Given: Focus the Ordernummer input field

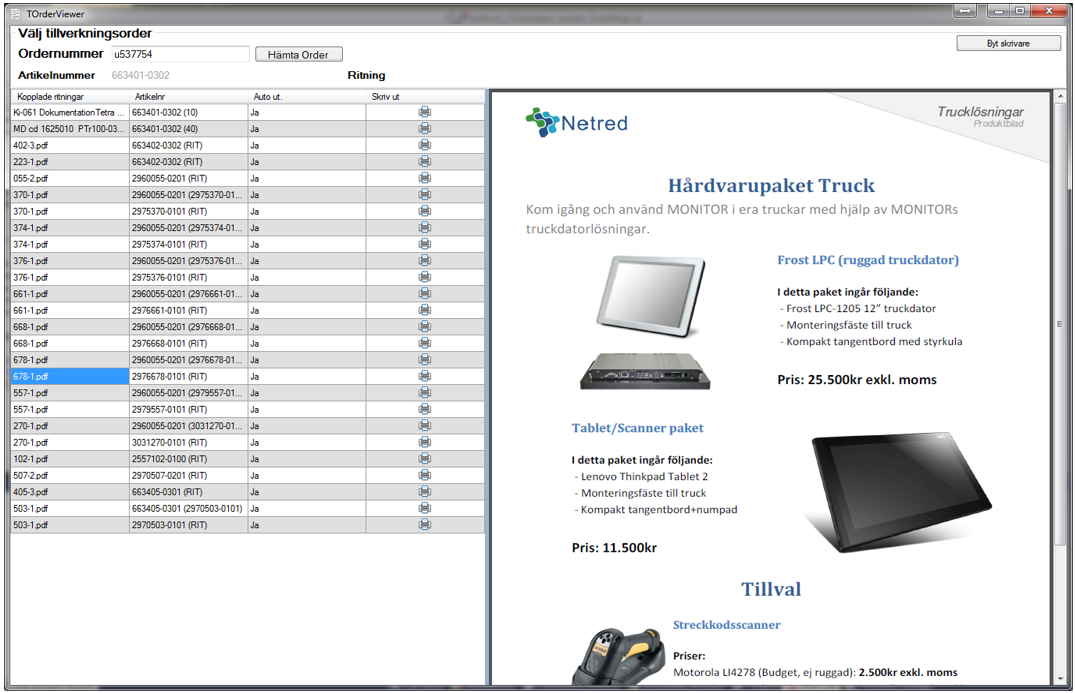Looking at the screenshot, I should coord(180,54).
